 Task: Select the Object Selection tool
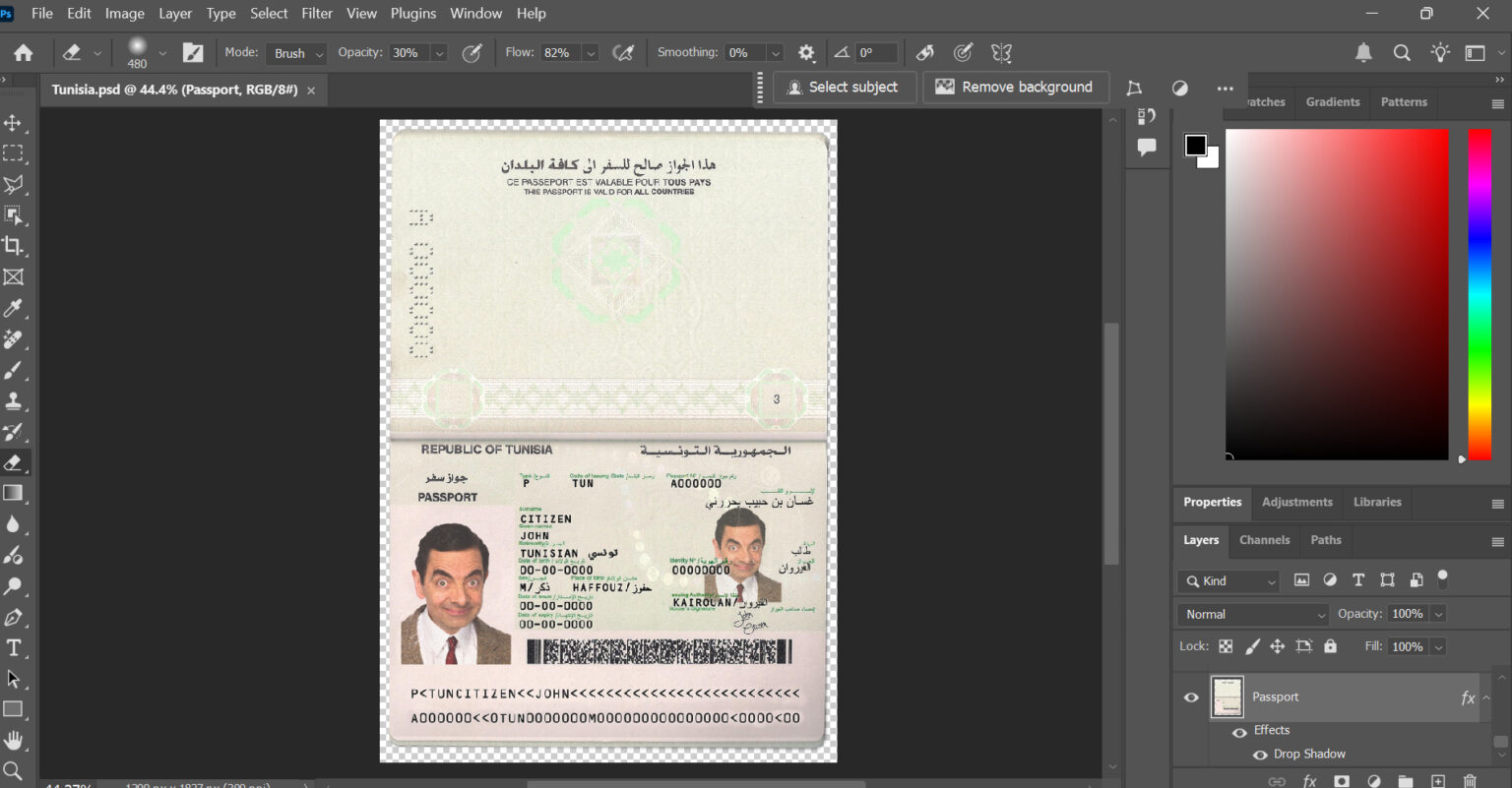point(13,215)
